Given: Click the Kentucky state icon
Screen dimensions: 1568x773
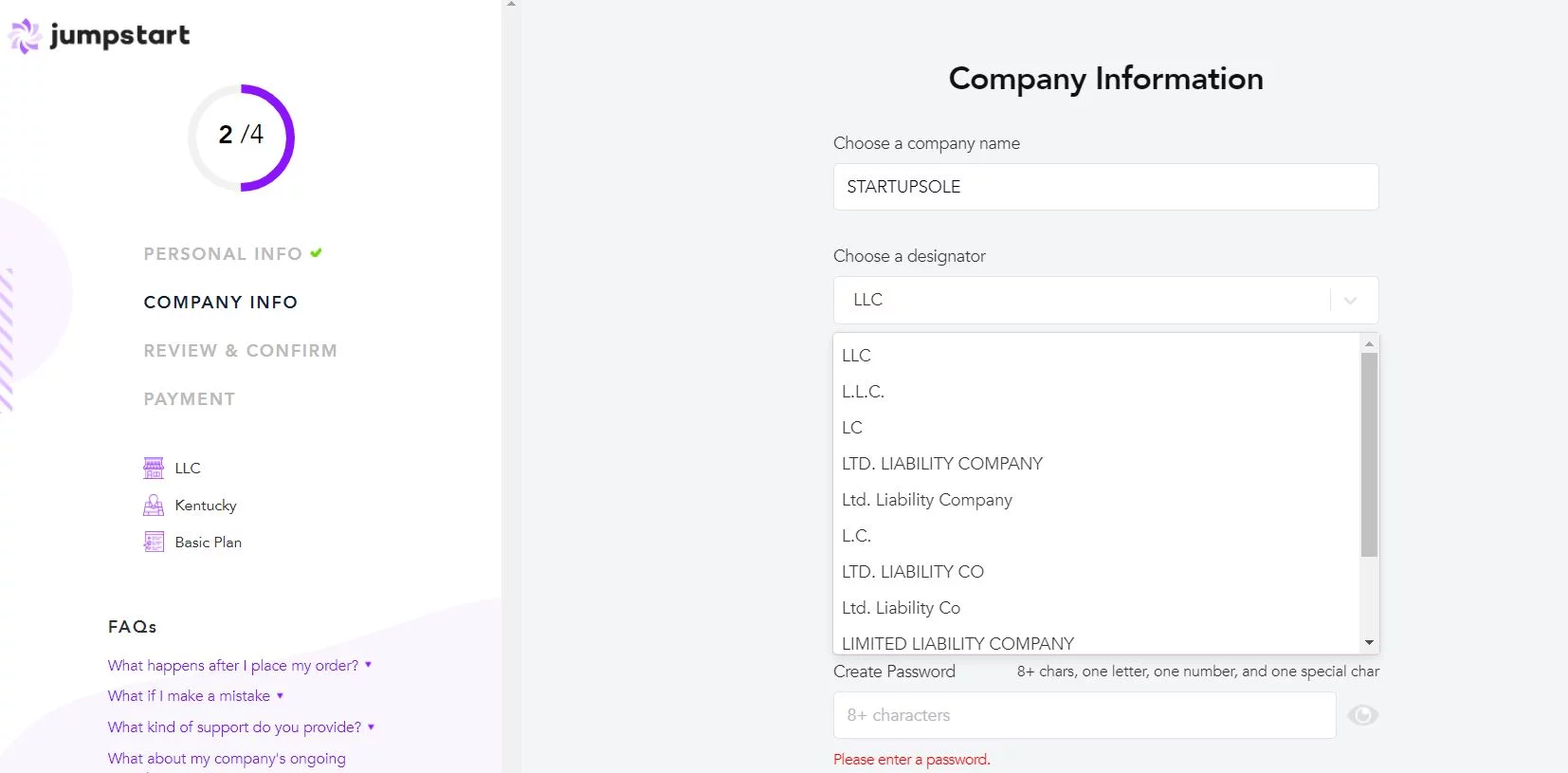Looking at the screenshot, I should click(x=154, y=506).
